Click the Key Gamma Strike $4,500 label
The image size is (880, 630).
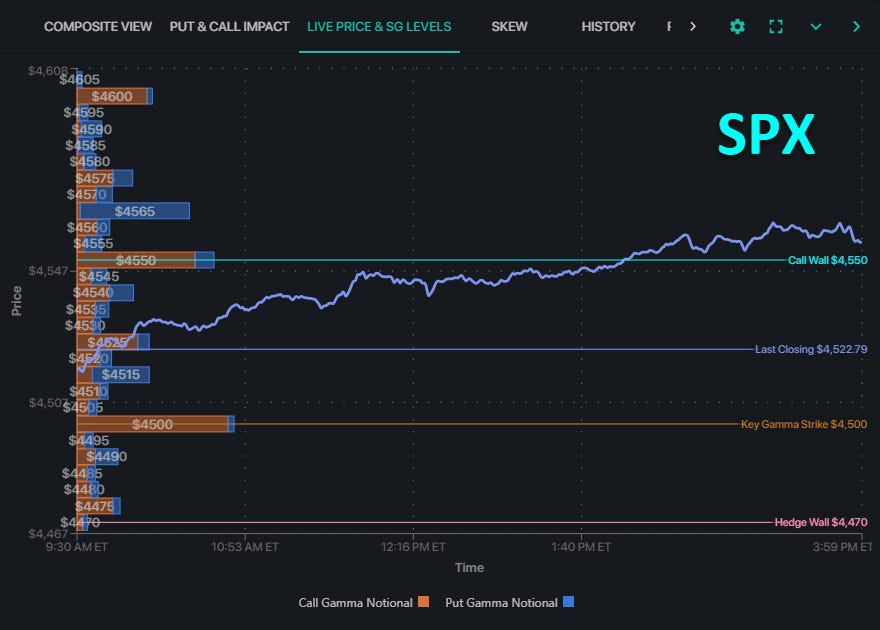803,424
